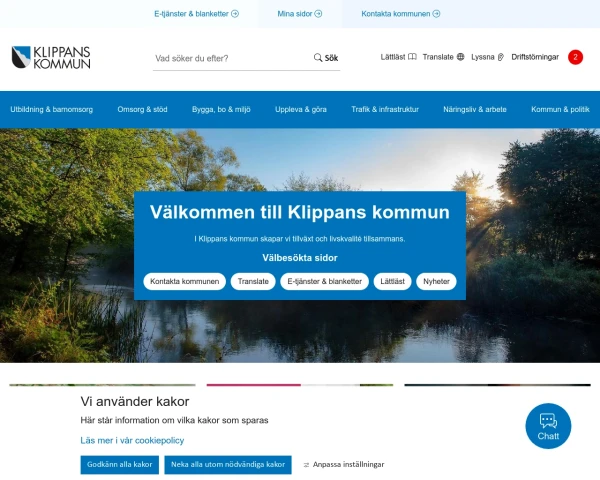This screenshot has height=480, width=600.
Task: Click the Nyheter quick link pill
Action: (x=436, y=281)
